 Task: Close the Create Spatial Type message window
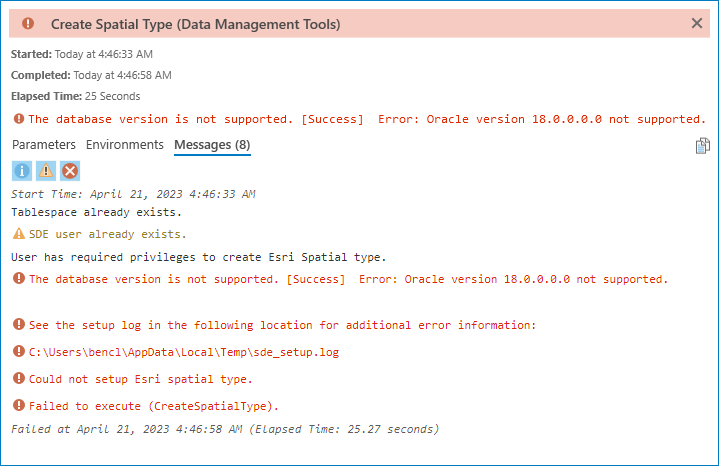click(x=697, y=23)
